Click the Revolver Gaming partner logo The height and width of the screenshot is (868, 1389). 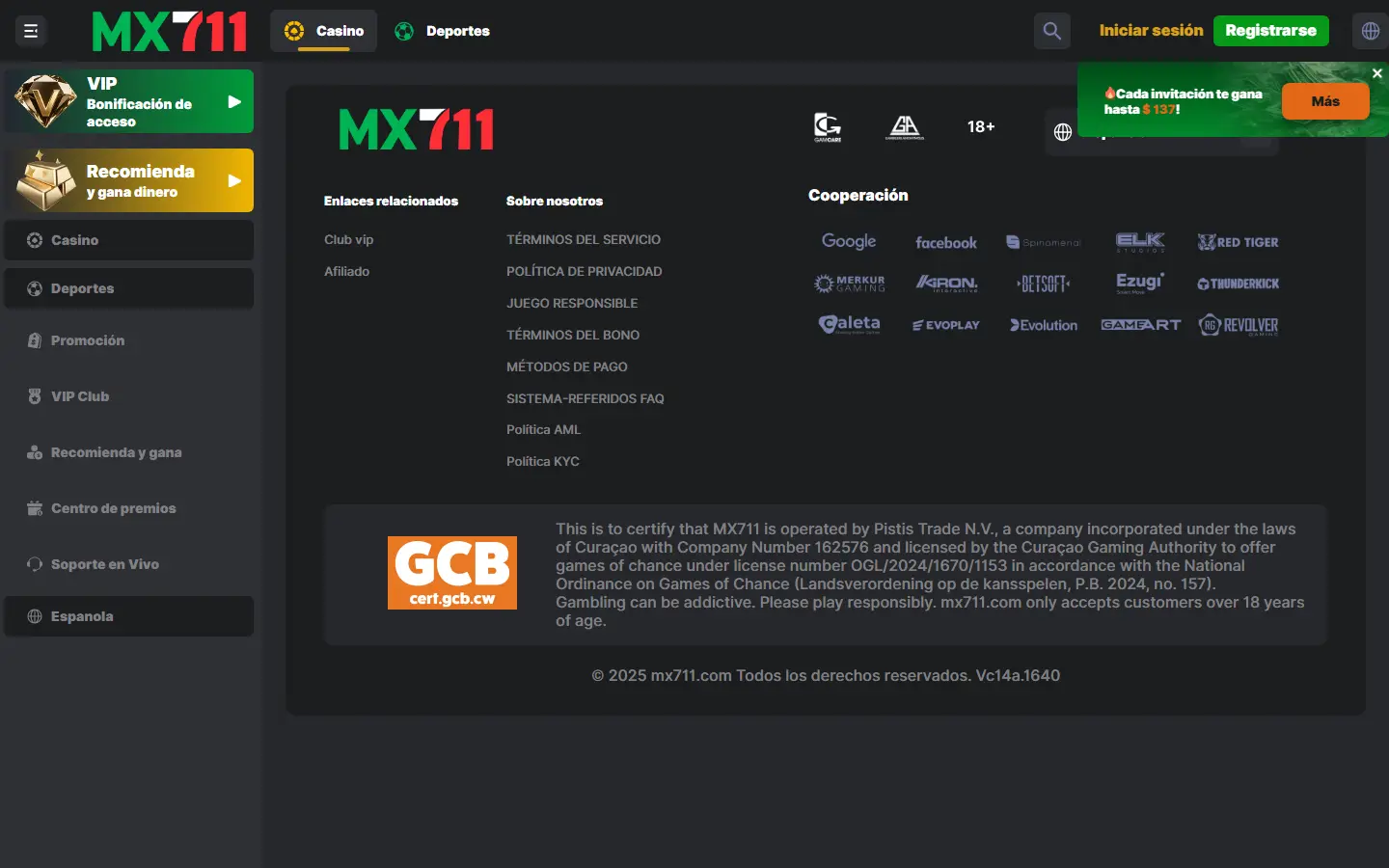click(1238, 325)
